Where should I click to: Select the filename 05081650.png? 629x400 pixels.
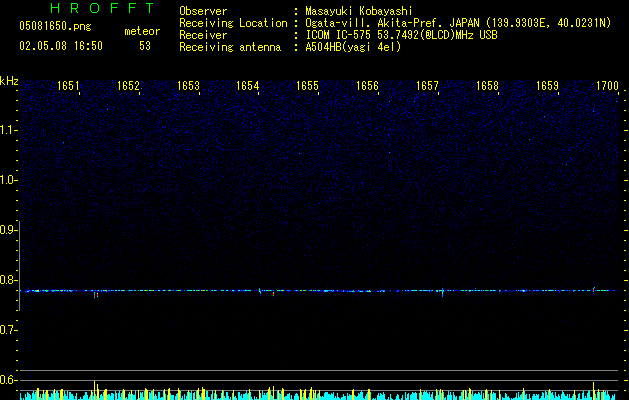click(55, 26)
